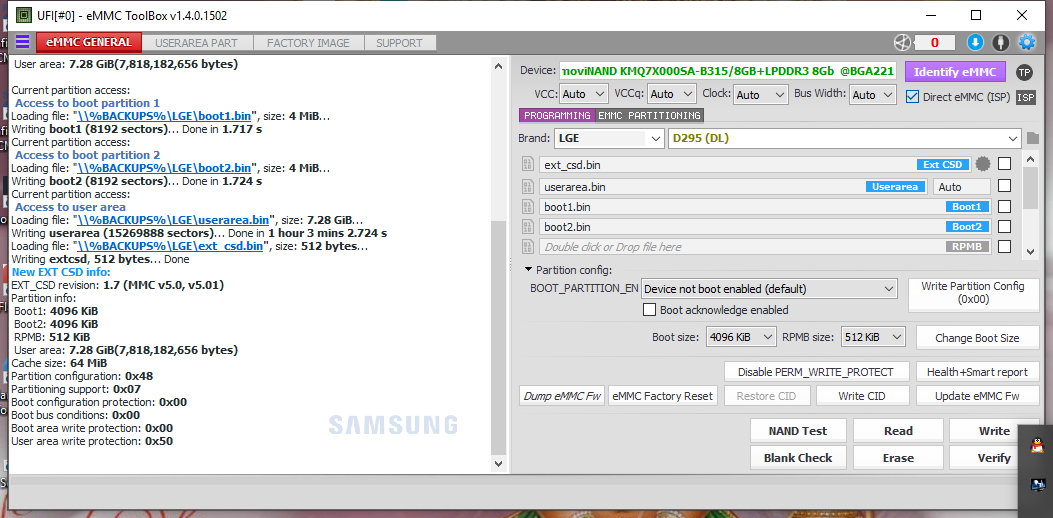
Task: Open the Boot size dropdown
Action: coord(741,337)
